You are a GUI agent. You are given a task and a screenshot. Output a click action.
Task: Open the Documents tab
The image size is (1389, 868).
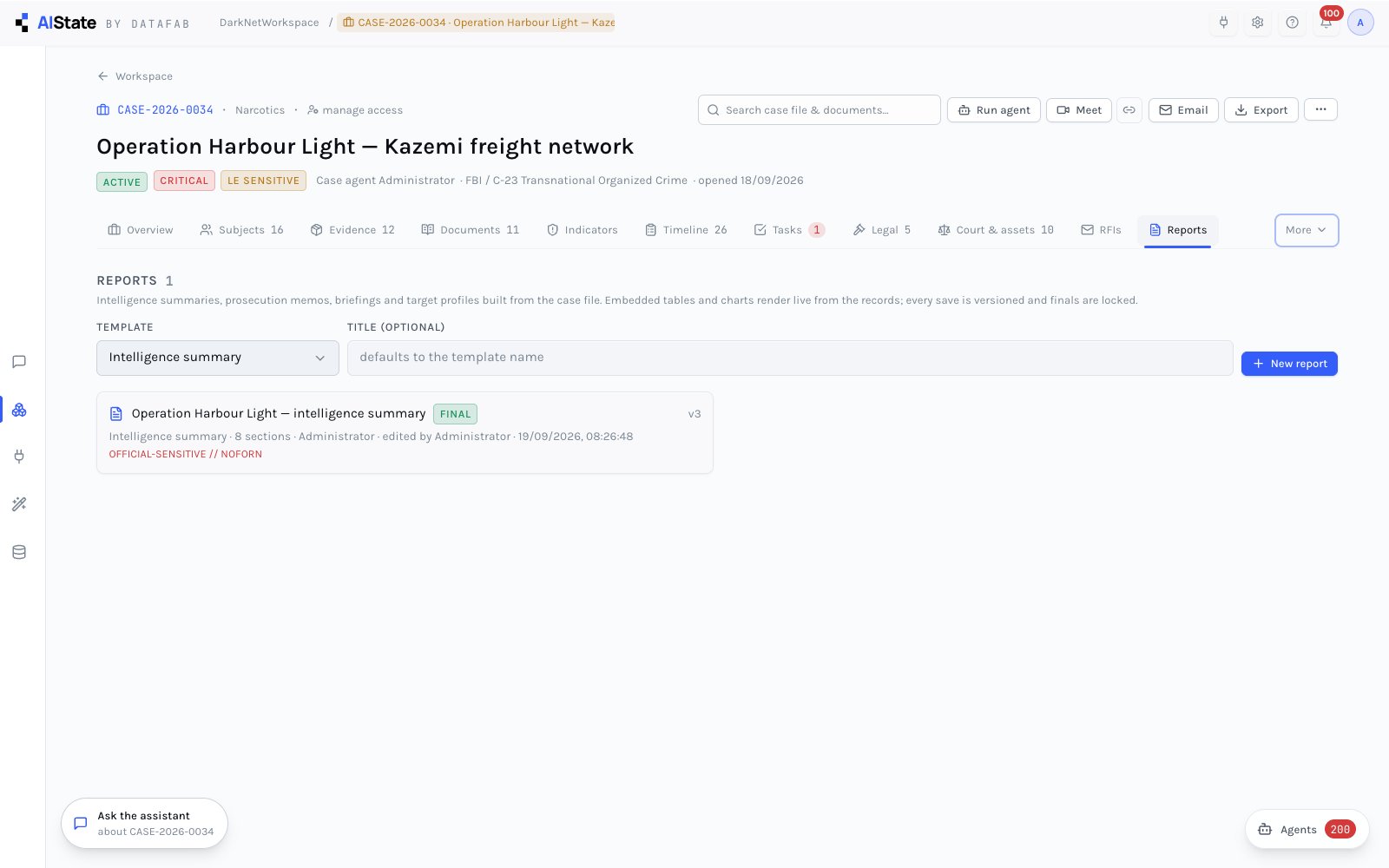[x=471, y=230]
